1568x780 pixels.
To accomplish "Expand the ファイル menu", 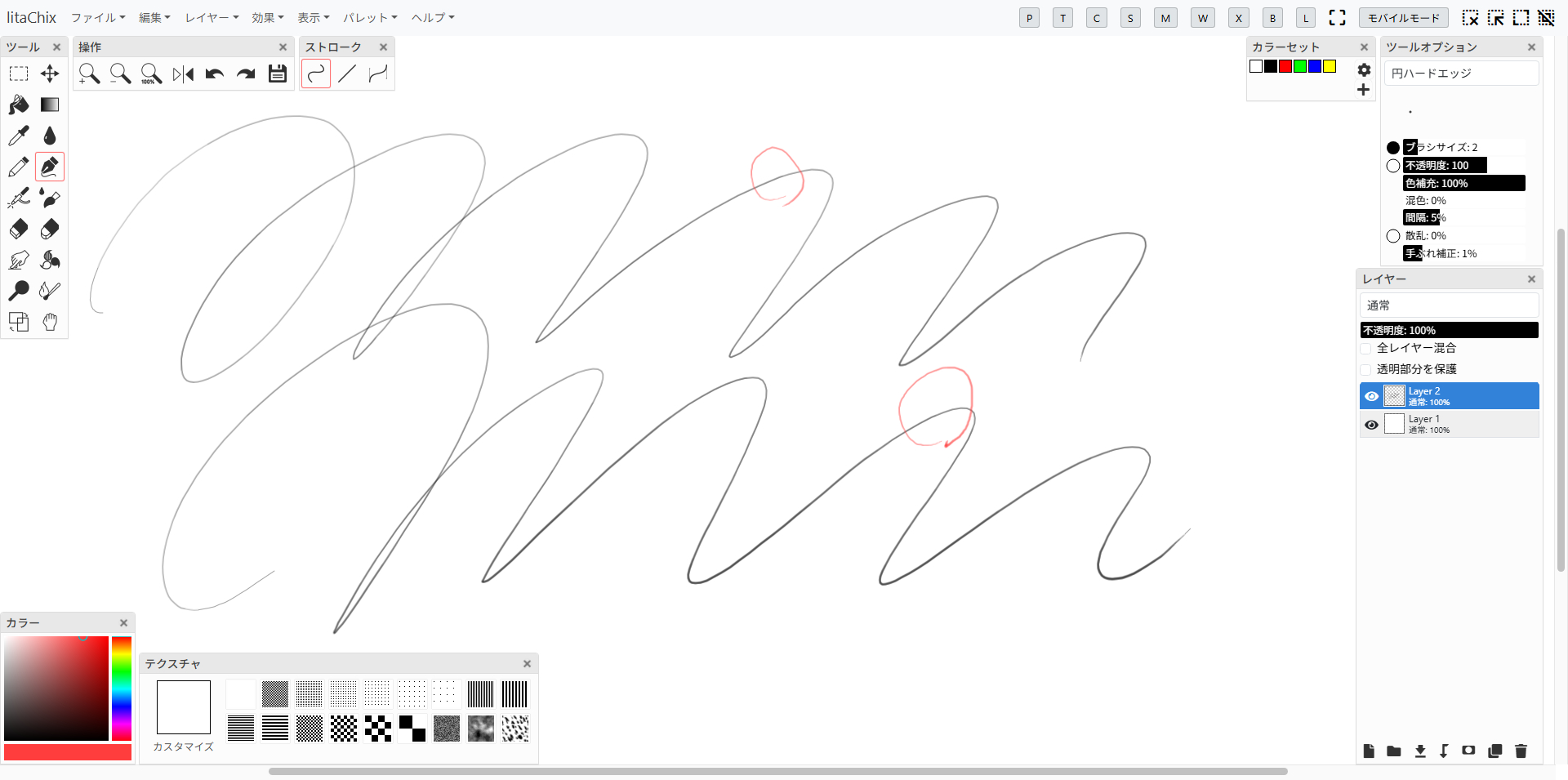I will click(97, 18).
